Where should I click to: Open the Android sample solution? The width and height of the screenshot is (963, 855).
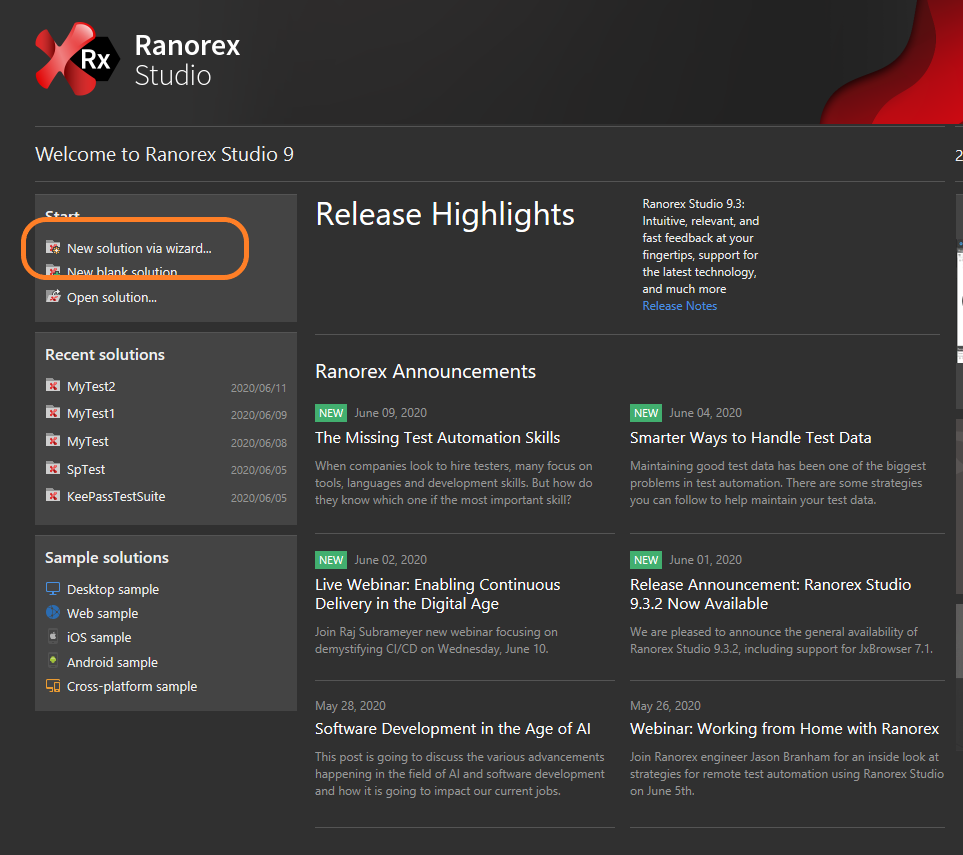112,662
